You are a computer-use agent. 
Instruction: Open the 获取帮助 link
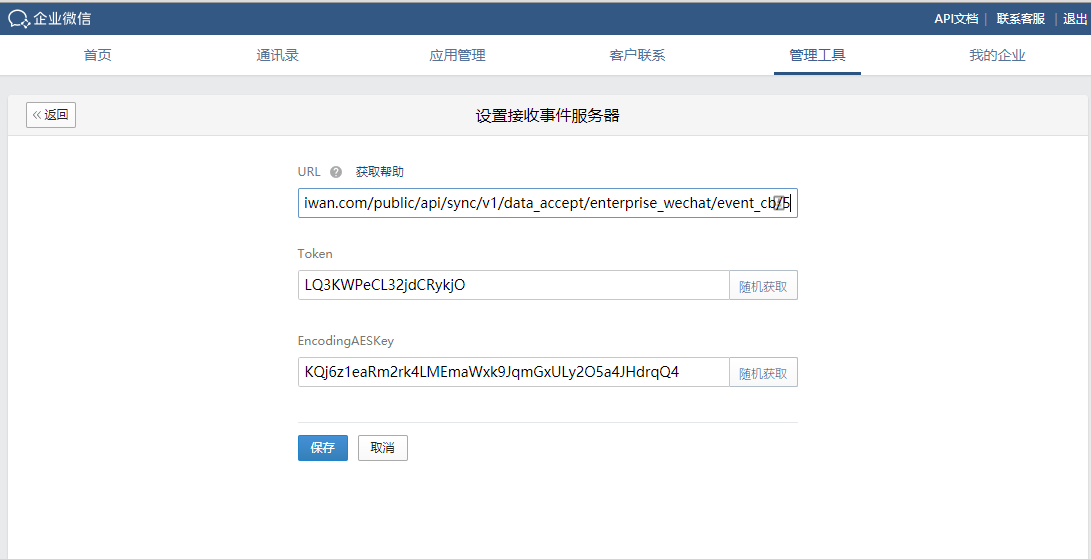point(379,172)
